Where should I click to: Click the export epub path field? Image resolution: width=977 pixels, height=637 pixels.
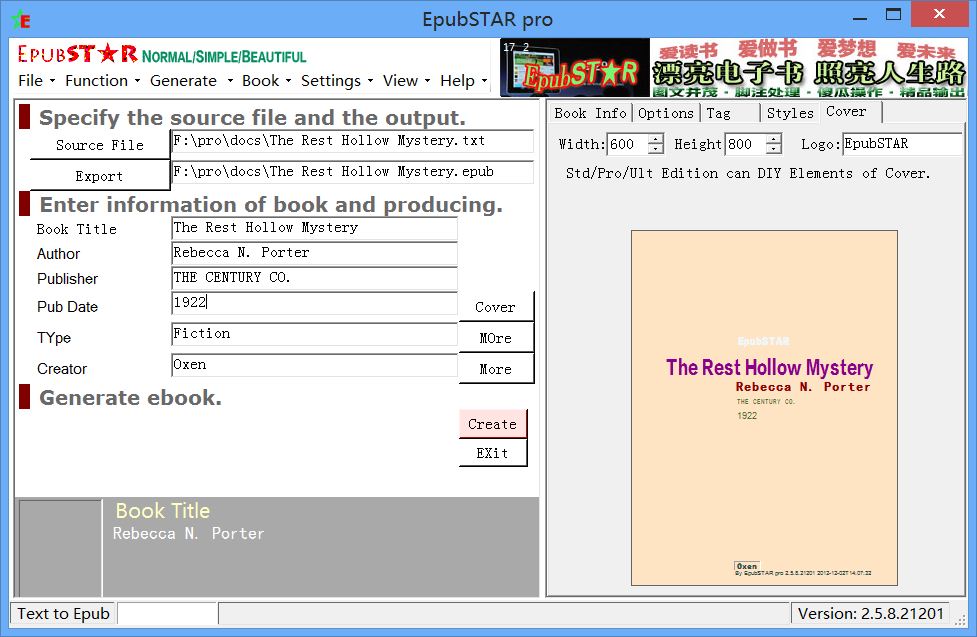352,172
